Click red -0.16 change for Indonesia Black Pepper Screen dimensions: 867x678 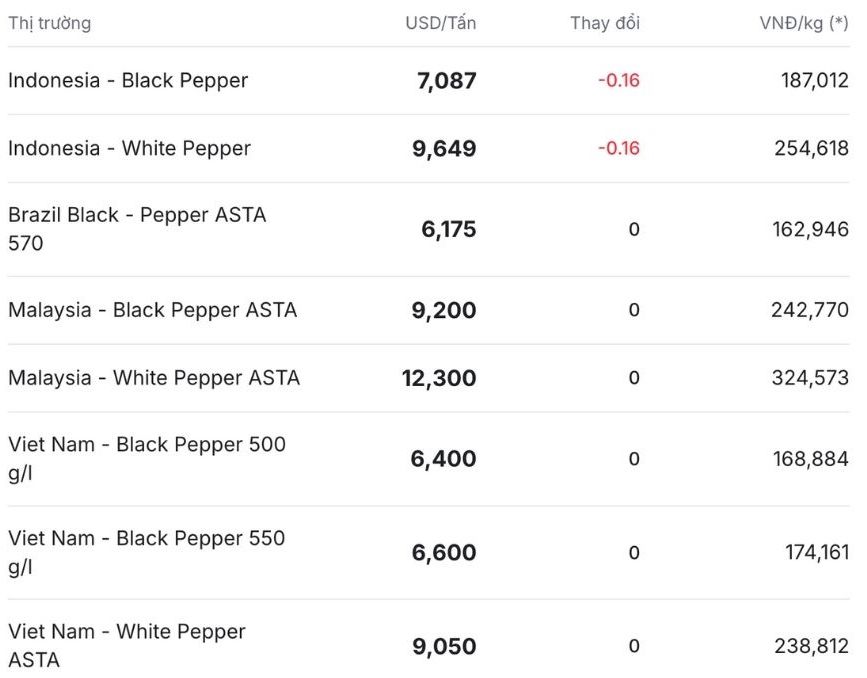point(618,81)
